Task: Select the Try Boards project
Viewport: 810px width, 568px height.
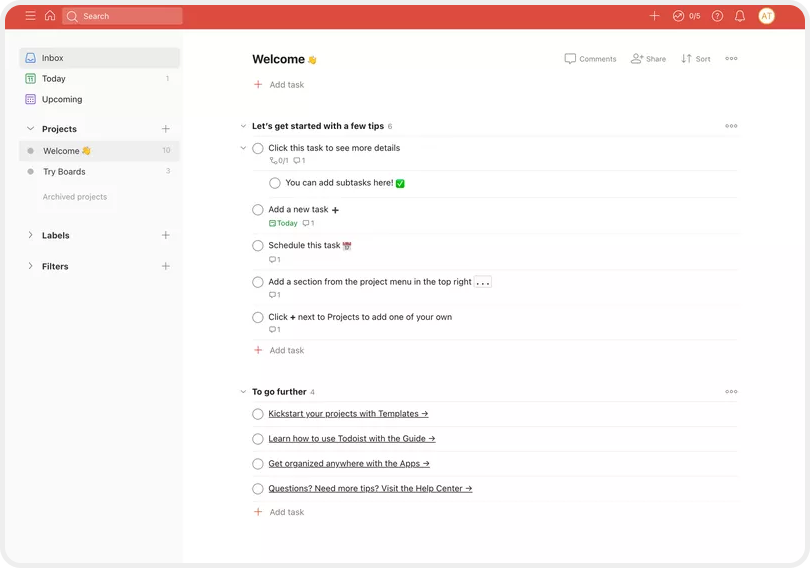Action: [x=100, y=171]
